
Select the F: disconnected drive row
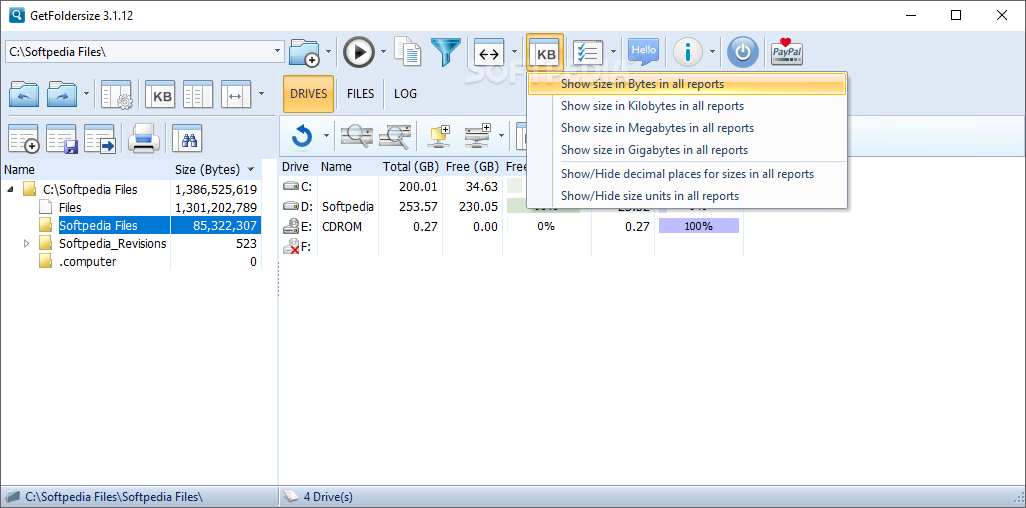(x=512, y=247)
